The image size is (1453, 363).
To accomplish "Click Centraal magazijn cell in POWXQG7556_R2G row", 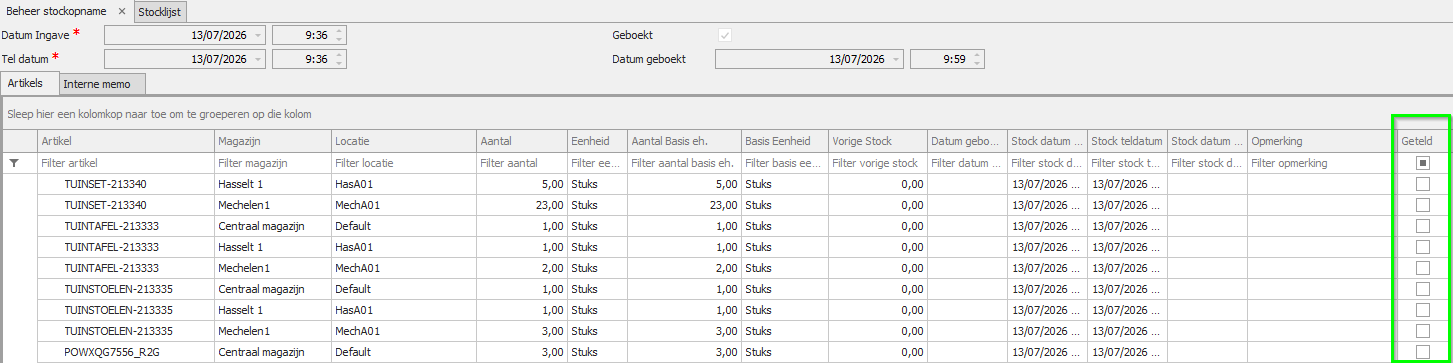I will pyautogui.click(x=273, y=352).
